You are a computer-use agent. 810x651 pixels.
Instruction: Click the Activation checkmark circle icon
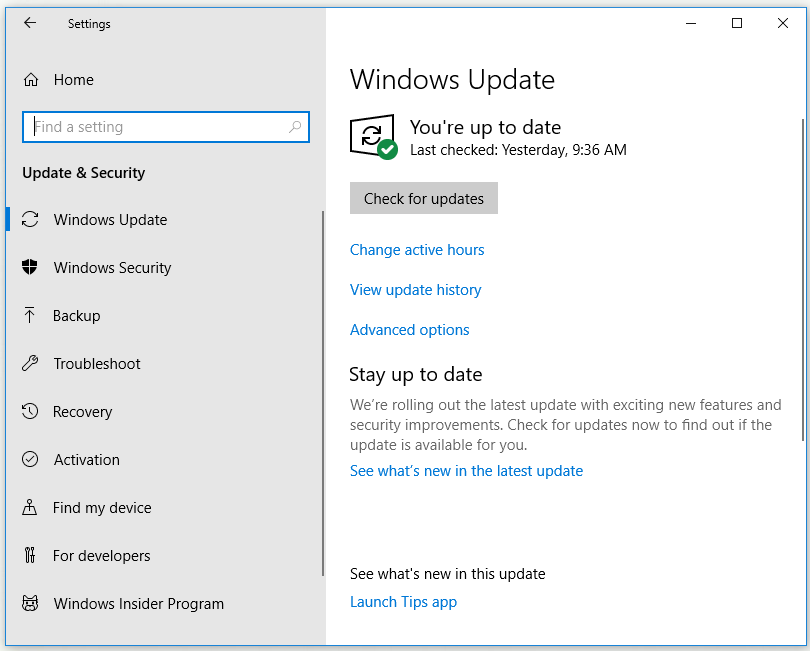pos(30,459)
